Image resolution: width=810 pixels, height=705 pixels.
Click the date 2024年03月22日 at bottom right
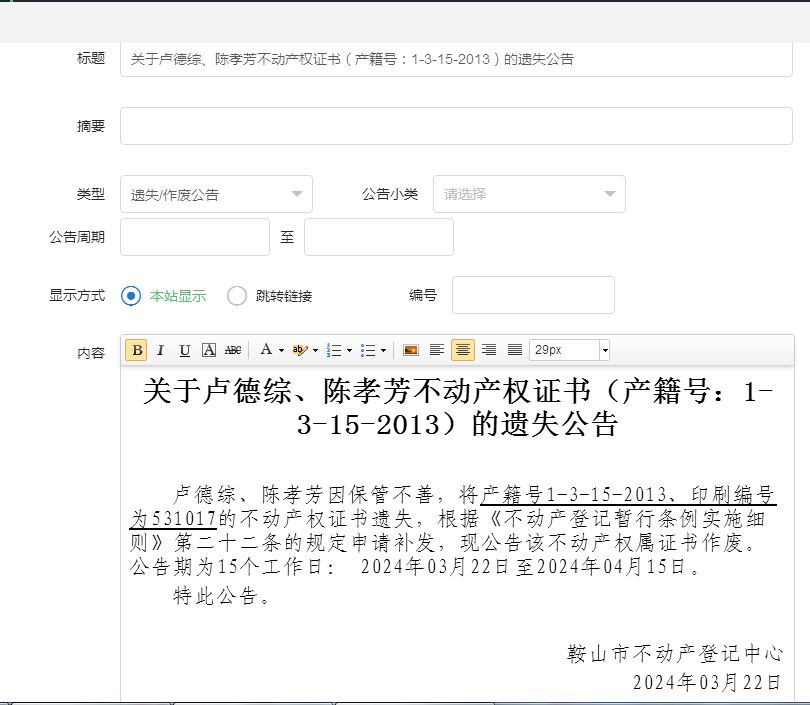point(707,682)
